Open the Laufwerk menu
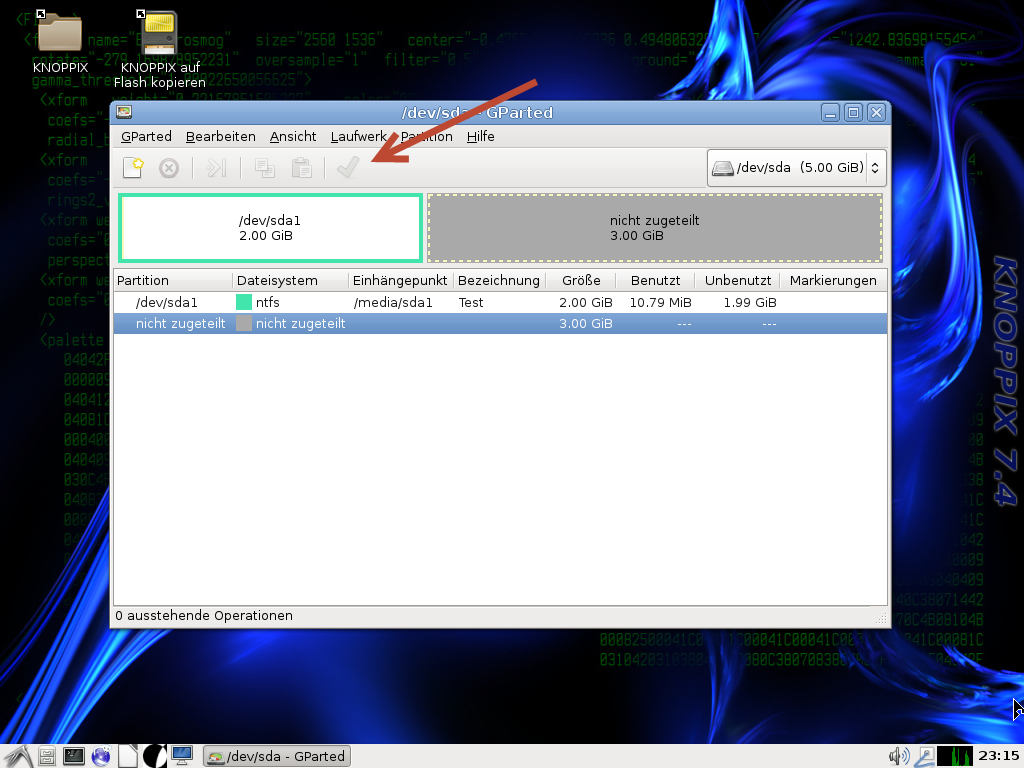The image size is (1024, 768). coord(359,136)
